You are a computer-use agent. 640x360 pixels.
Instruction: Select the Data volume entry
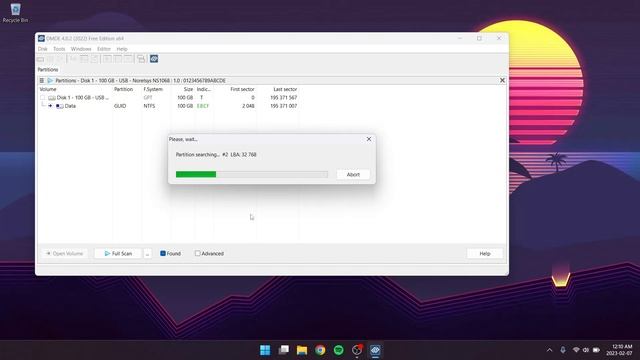click(70, 106)
